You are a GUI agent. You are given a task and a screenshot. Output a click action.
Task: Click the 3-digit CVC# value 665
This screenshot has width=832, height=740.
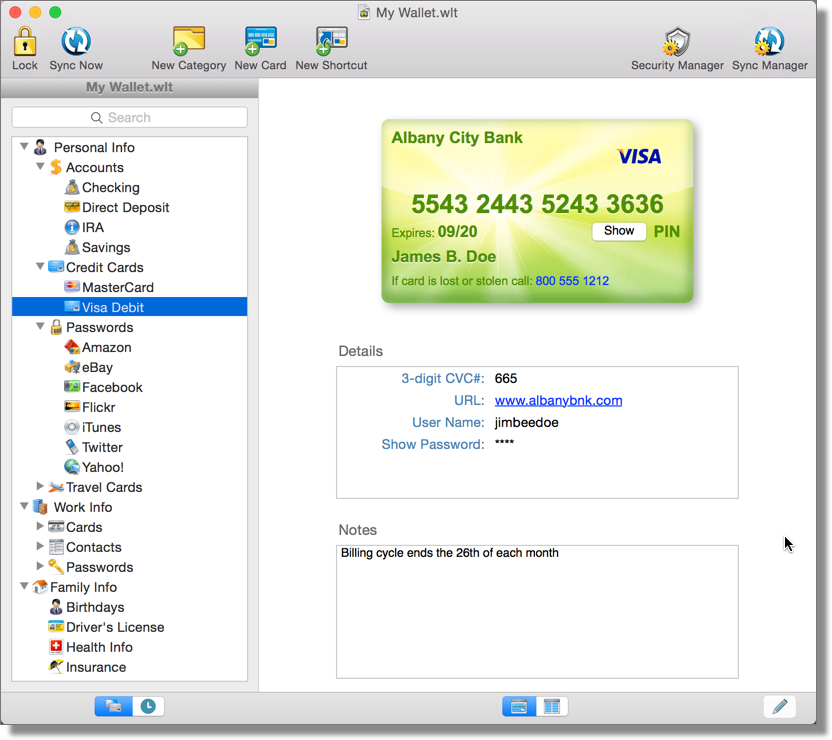tap(506, 378)
